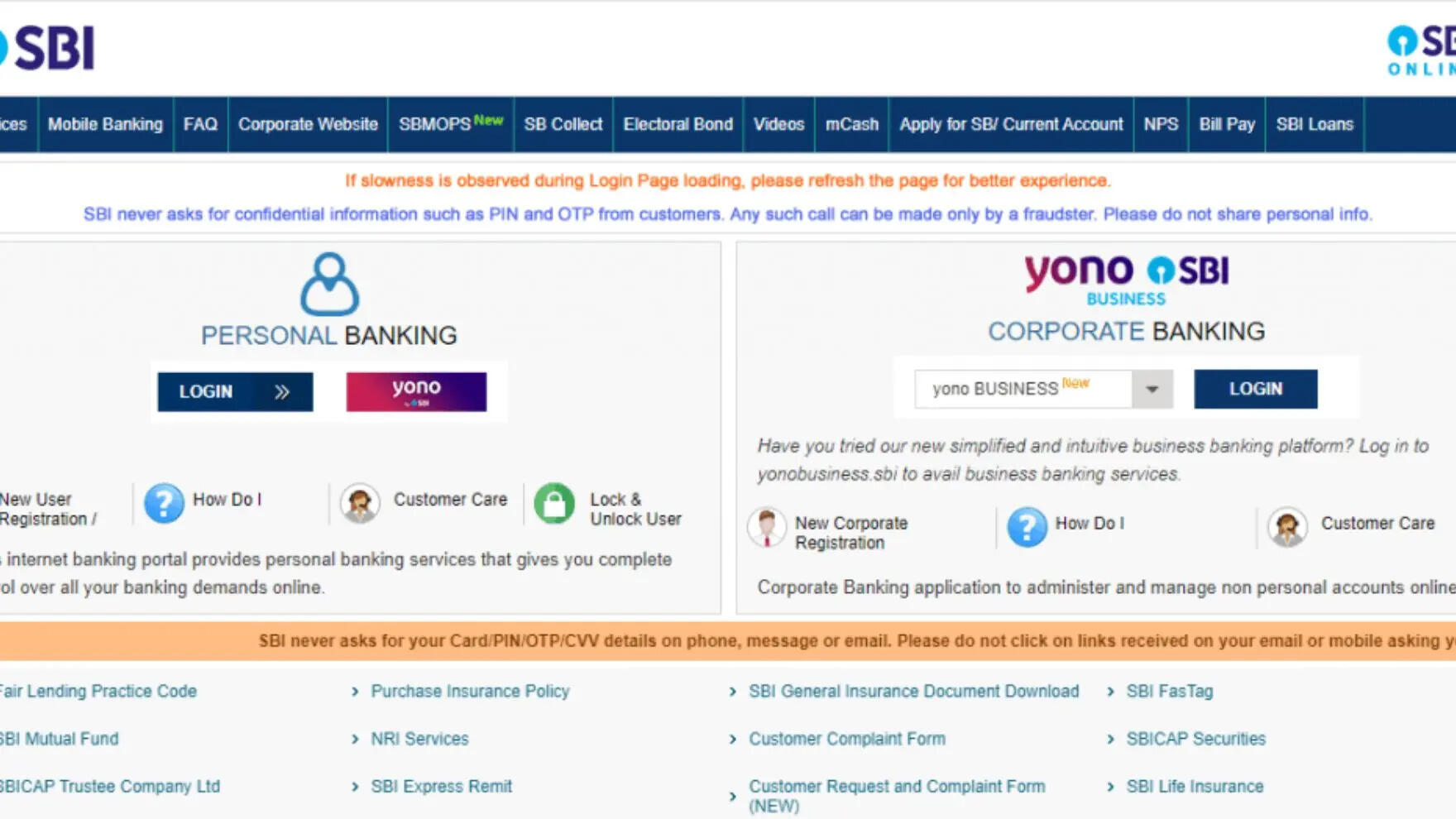Viewport: 1456px width, 819px height.
Task: Expand the SBI Express Remit chevron link
Action: click(356, 787)
